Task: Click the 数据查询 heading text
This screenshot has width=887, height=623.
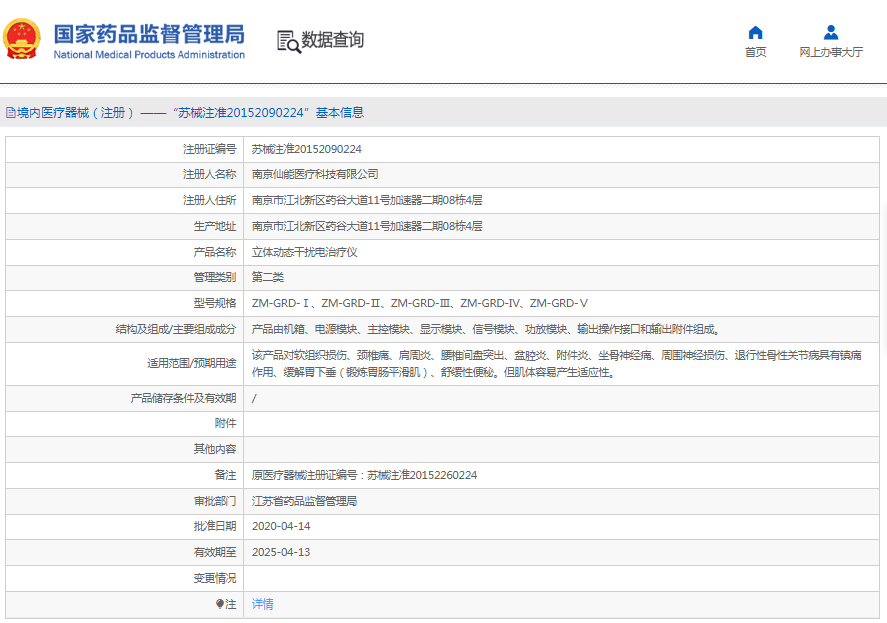Action: pos(333,40)
